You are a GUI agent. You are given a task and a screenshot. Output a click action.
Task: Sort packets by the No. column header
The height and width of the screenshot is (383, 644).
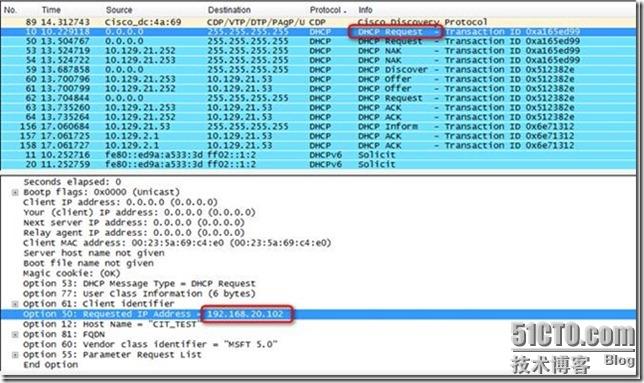(10, 10)
